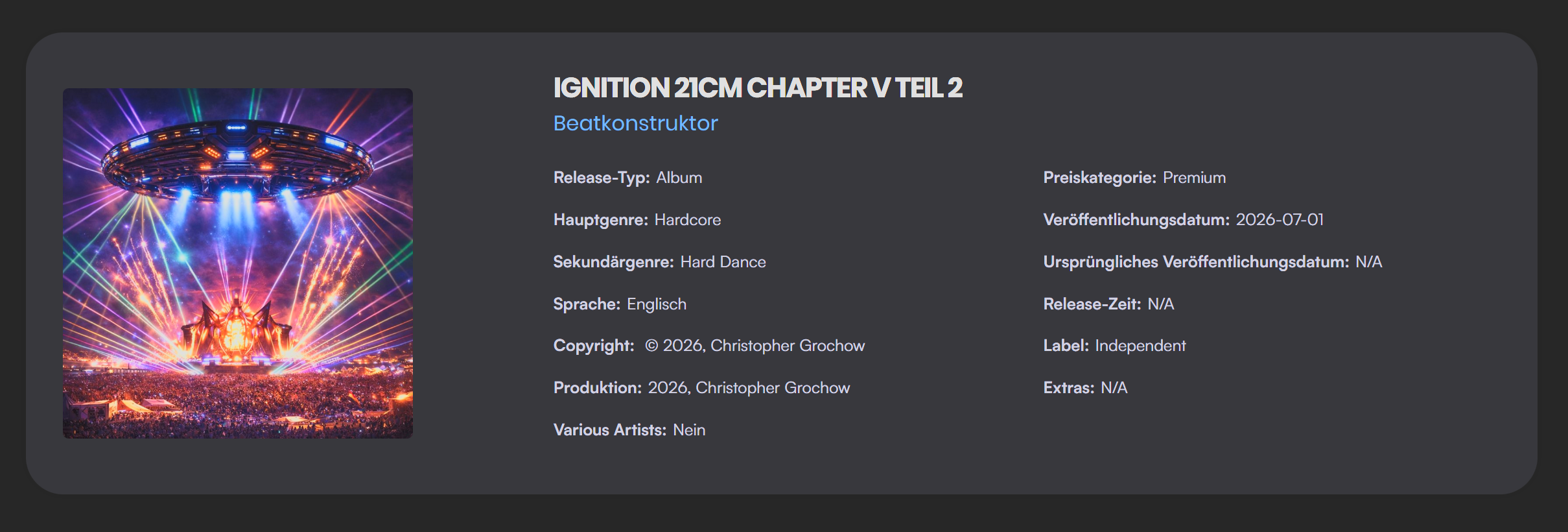Viewport: 1568px width, 532px height.
Task: Select the Hauptgenre value Hardcore
Action: click(687, 220)
